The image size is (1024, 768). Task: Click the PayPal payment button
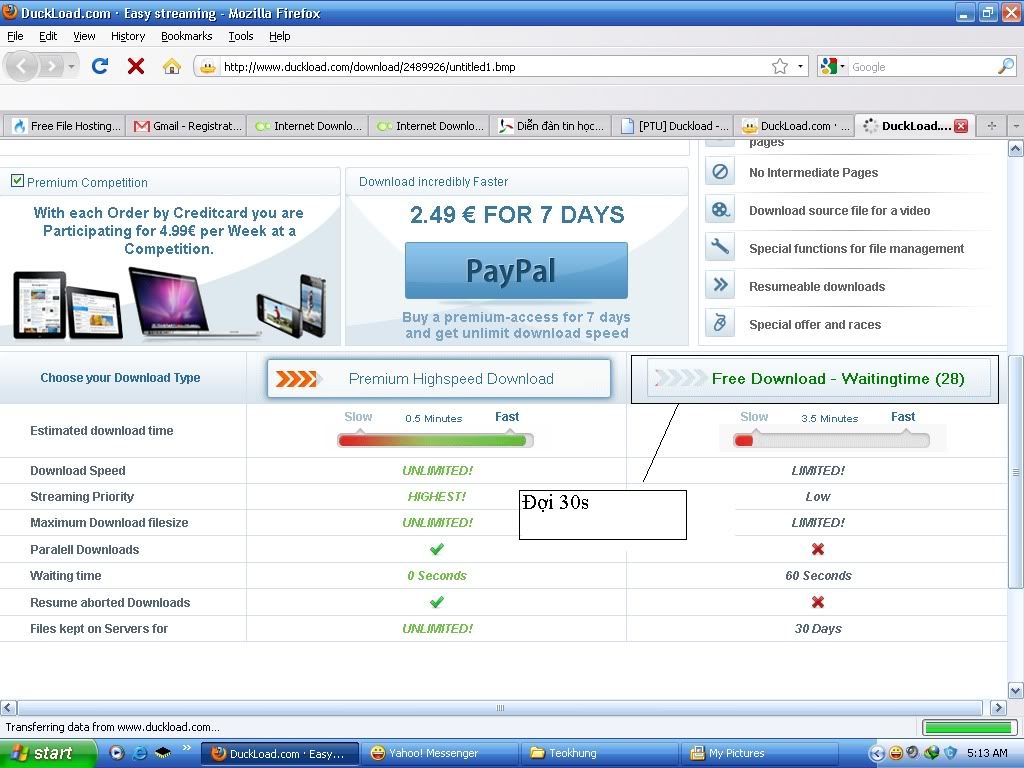coord(516,270)
